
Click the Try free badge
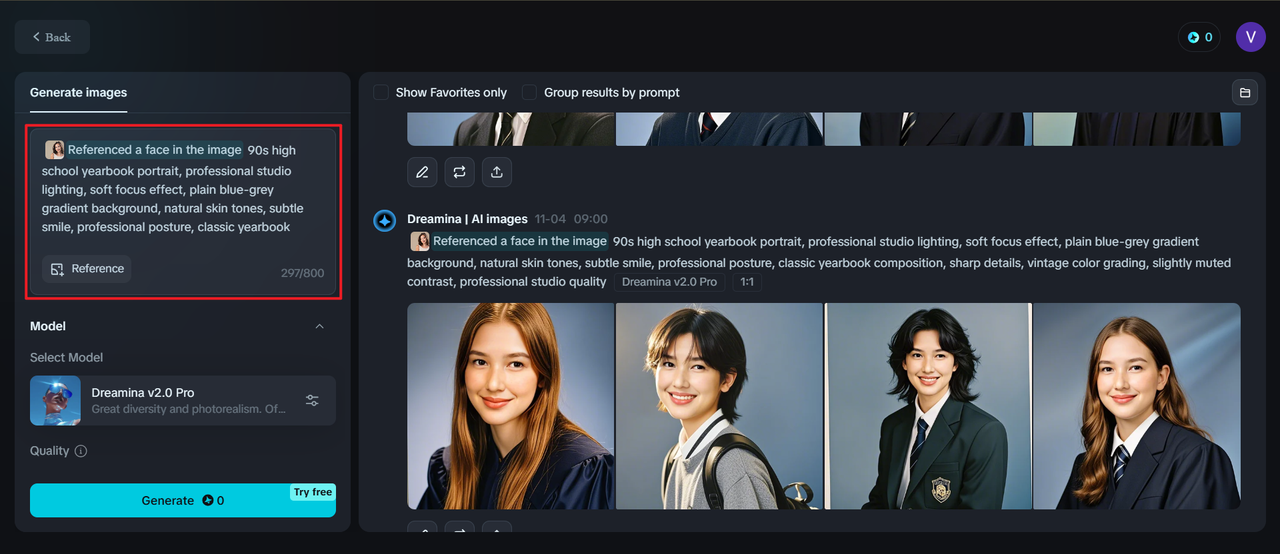click(313, 492)
